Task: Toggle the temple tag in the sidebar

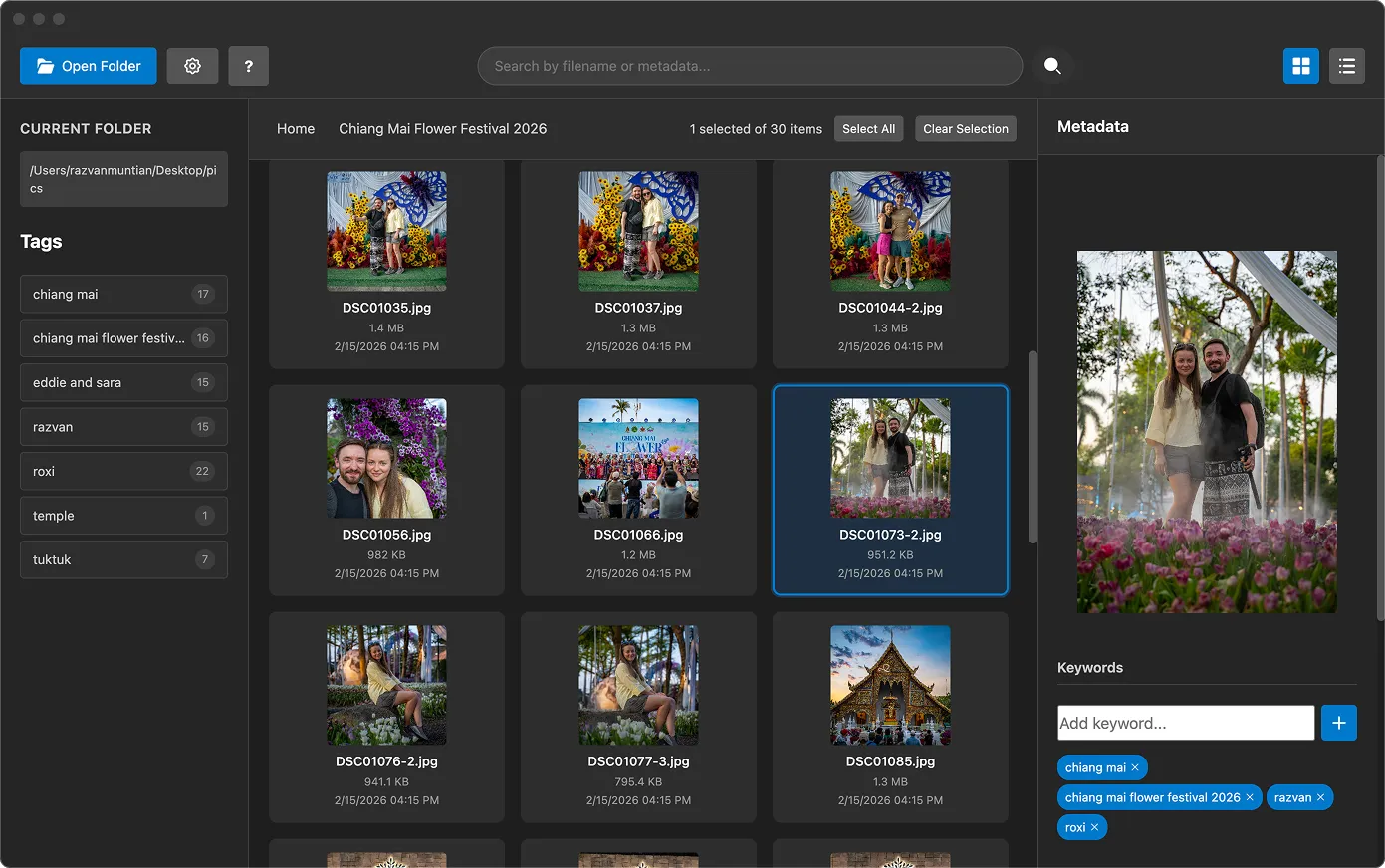Action: point(123,516)
